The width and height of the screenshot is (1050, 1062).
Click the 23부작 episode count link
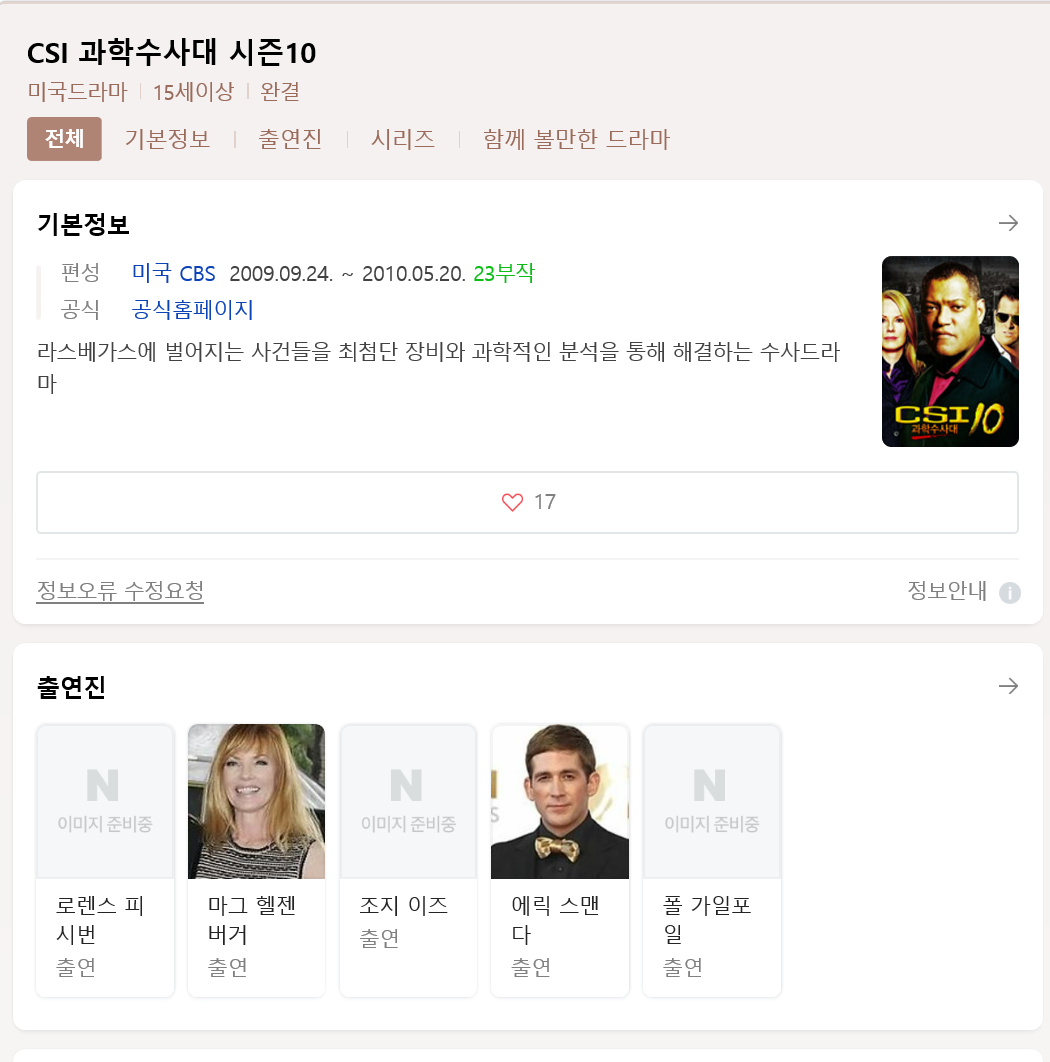(x=504, y=273)
